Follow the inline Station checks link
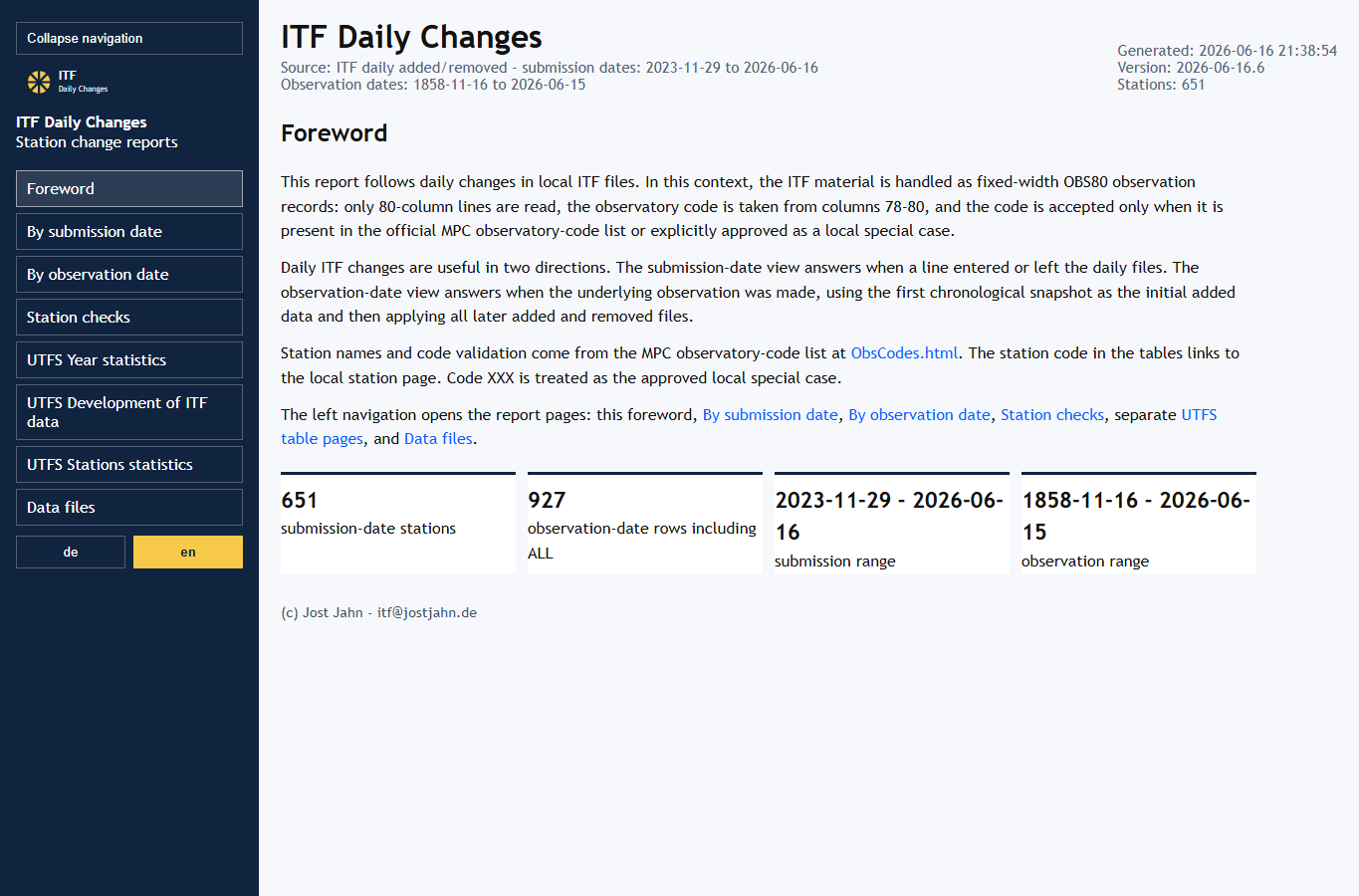Screen dimensions: 1359x896 tap(1052, 415)
